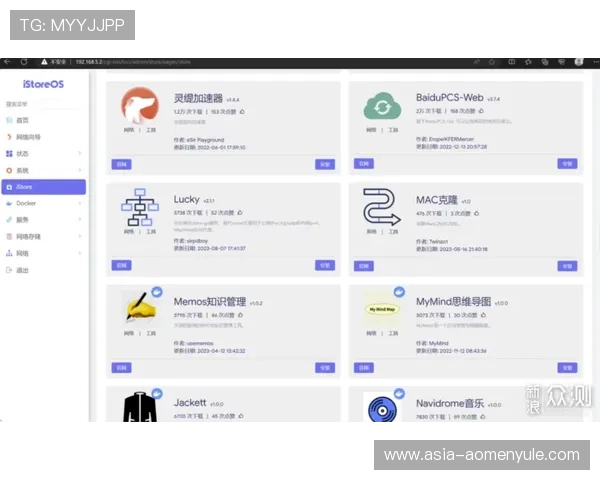Screen dimensions: 600x480
Task: Expand the 服务 sidebar submenu arrow
Action: tap(80, 220)
